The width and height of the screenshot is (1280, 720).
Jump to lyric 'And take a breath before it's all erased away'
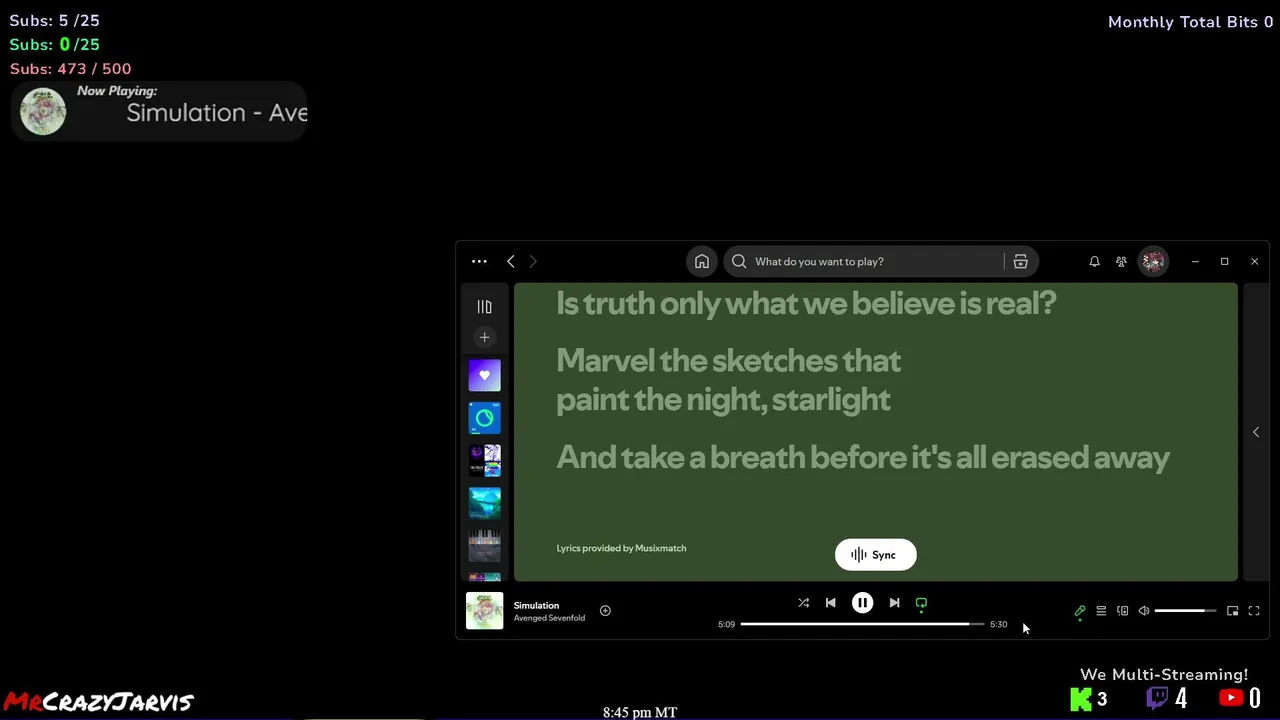pyautogui.click(x=863, y=458)
